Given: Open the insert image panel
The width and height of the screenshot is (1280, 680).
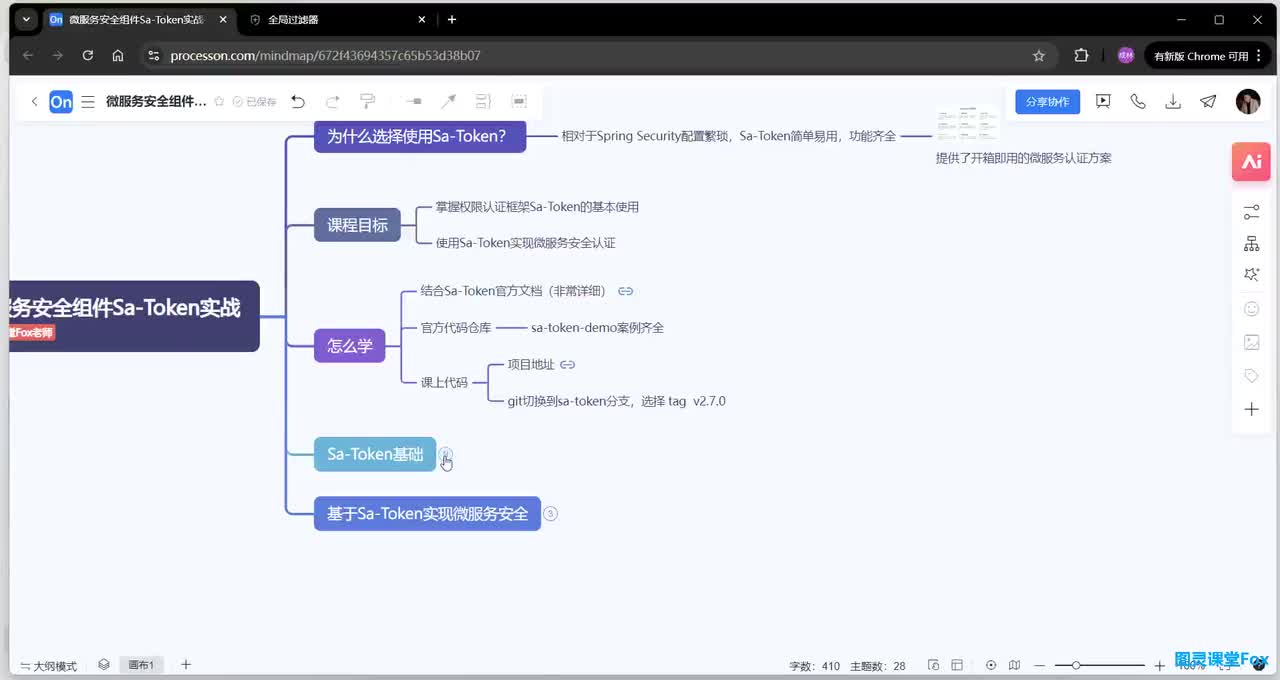Looking at the screenshot, I should click(1251, 342).
